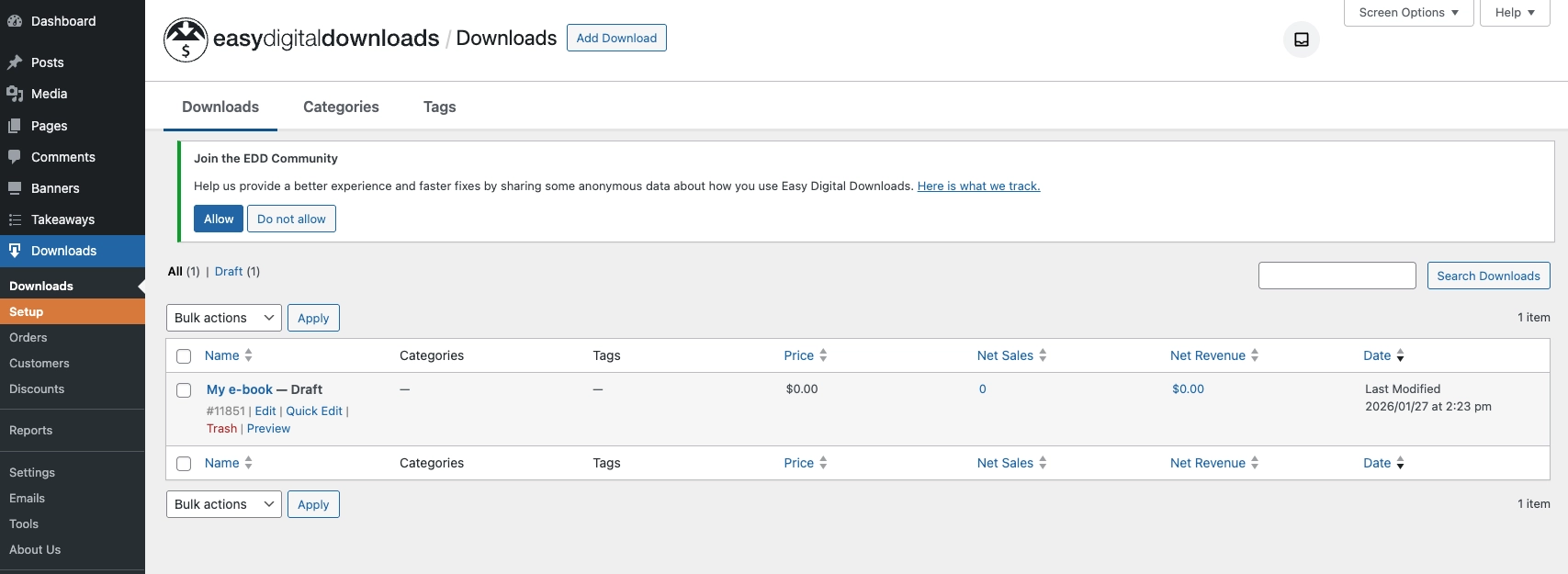The height and width of the screenshot is (574, 1568).
Task: Click the Comments bubble icon in the sidebar
Action: (15, 157)
